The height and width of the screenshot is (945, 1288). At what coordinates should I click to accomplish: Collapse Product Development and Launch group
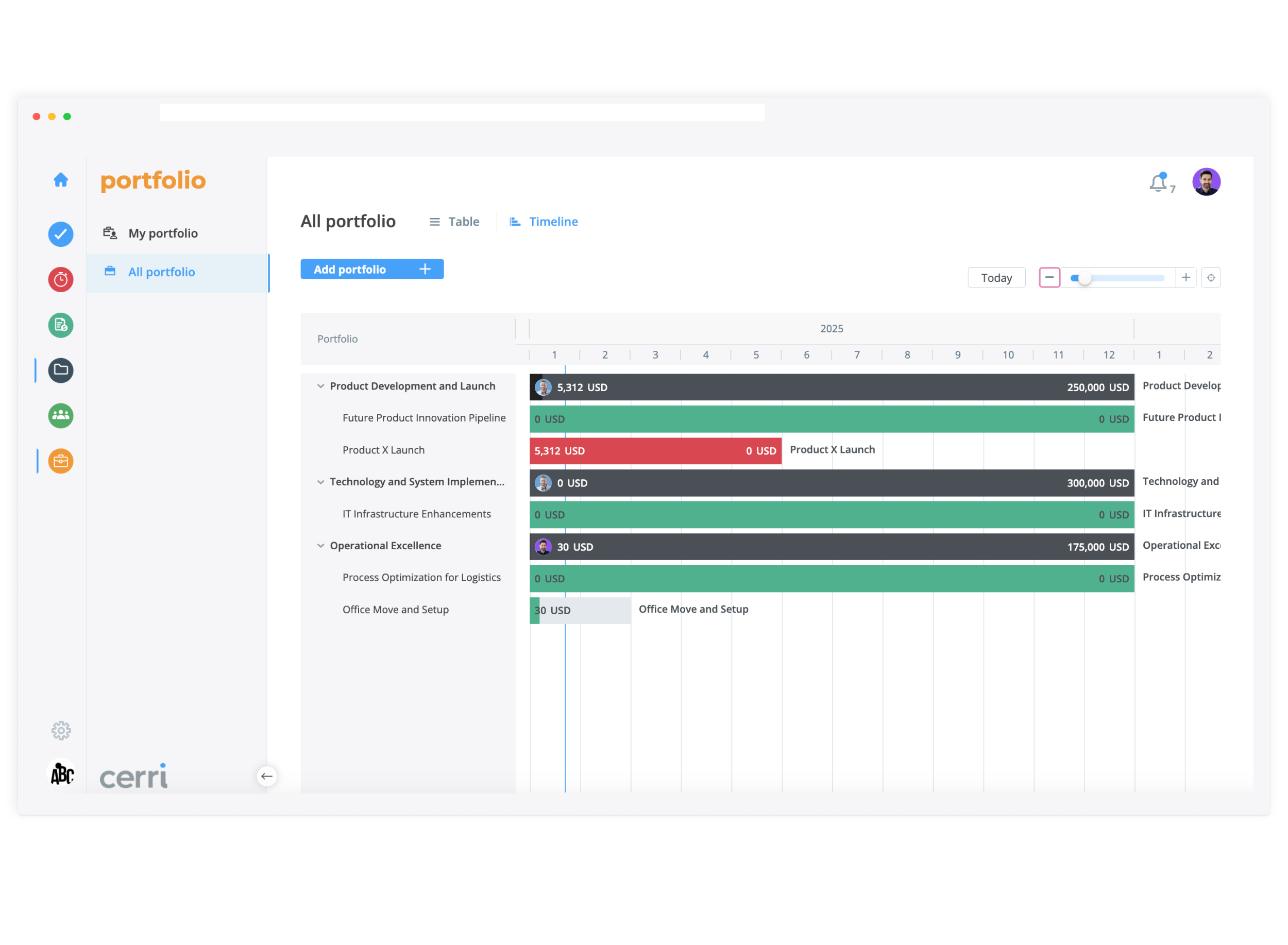click(321, 386)
